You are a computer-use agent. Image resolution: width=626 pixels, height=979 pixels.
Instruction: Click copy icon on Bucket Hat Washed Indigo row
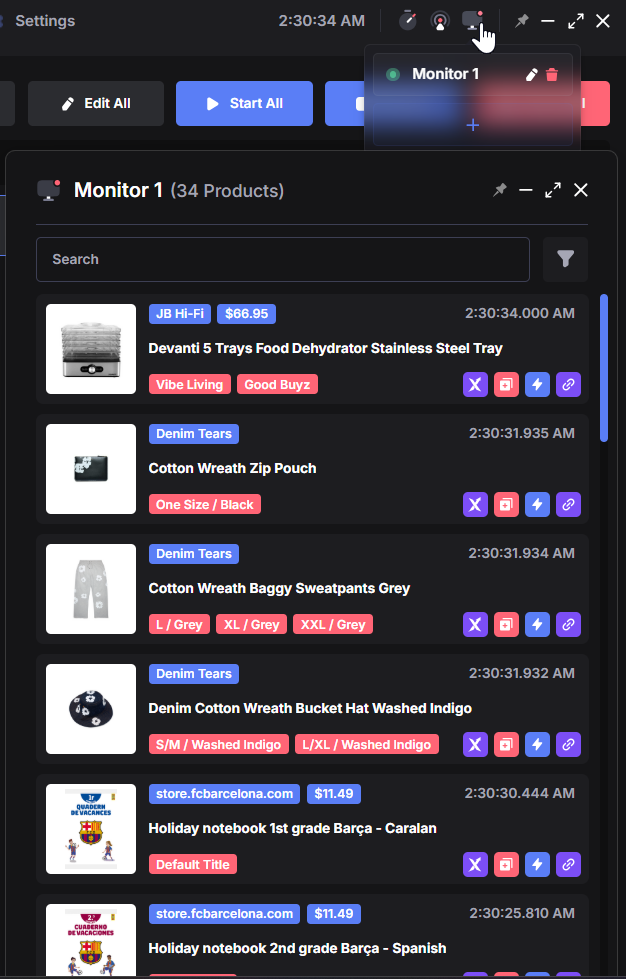pos(506,744)
